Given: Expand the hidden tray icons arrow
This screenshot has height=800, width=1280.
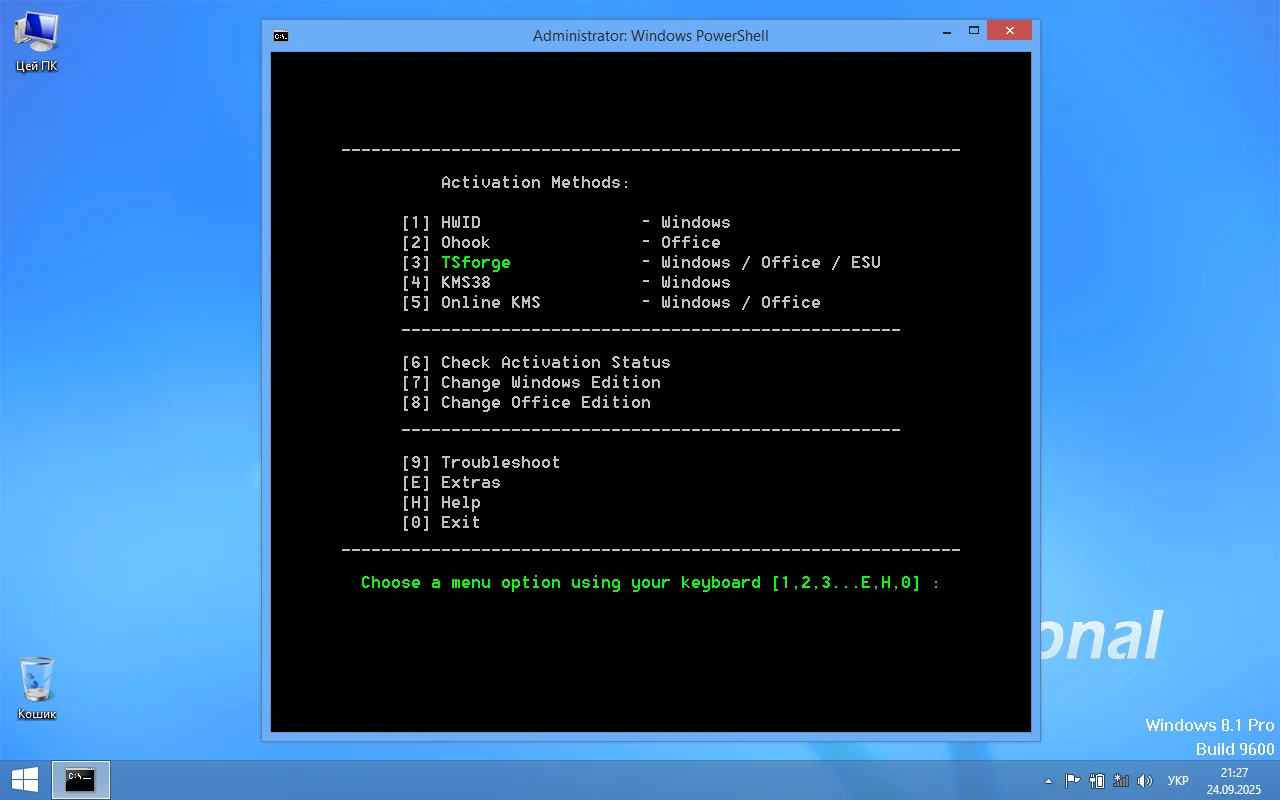Looking at the screenshot, I should tap(1048, 781).
